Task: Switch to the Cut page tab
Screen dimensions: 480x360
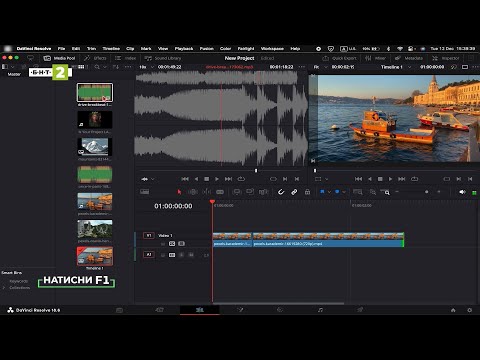Action: (160, 310)
